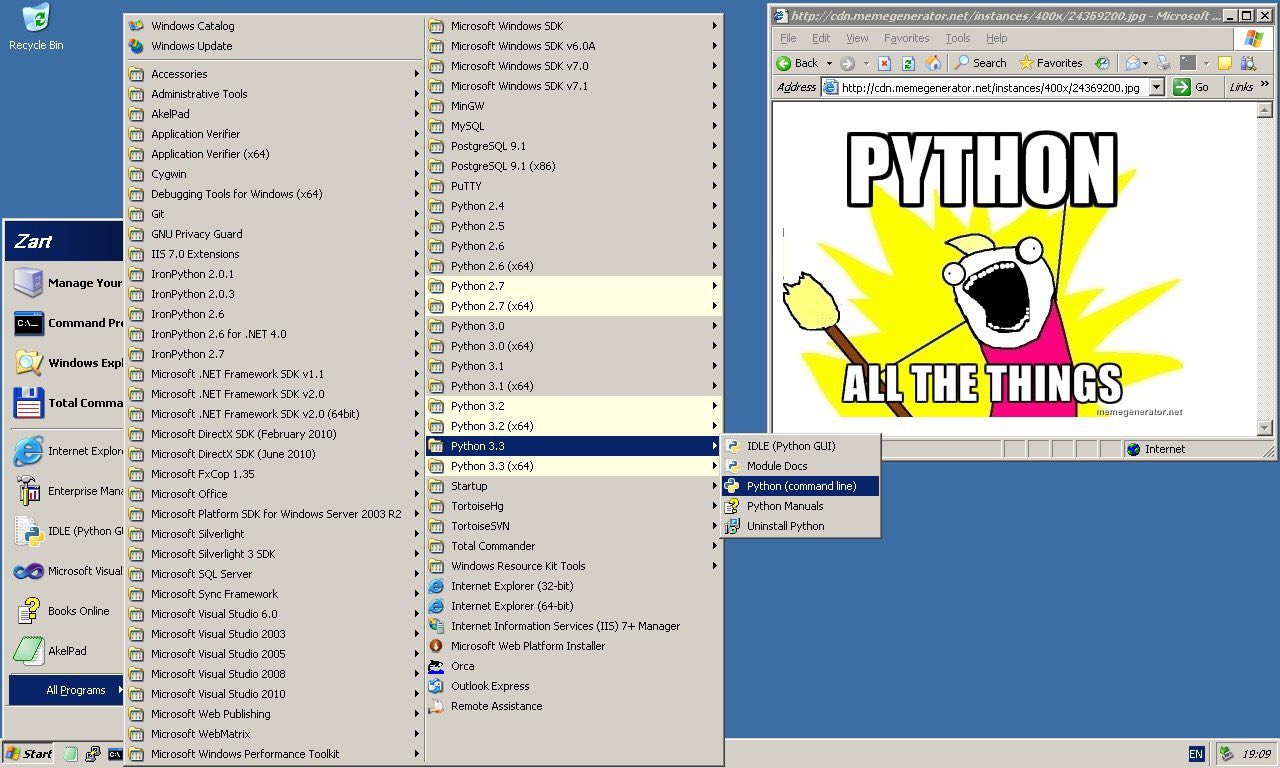Click the Windows Catalog icon
The height and width of the screenshot is (768, 1280).
136,26
